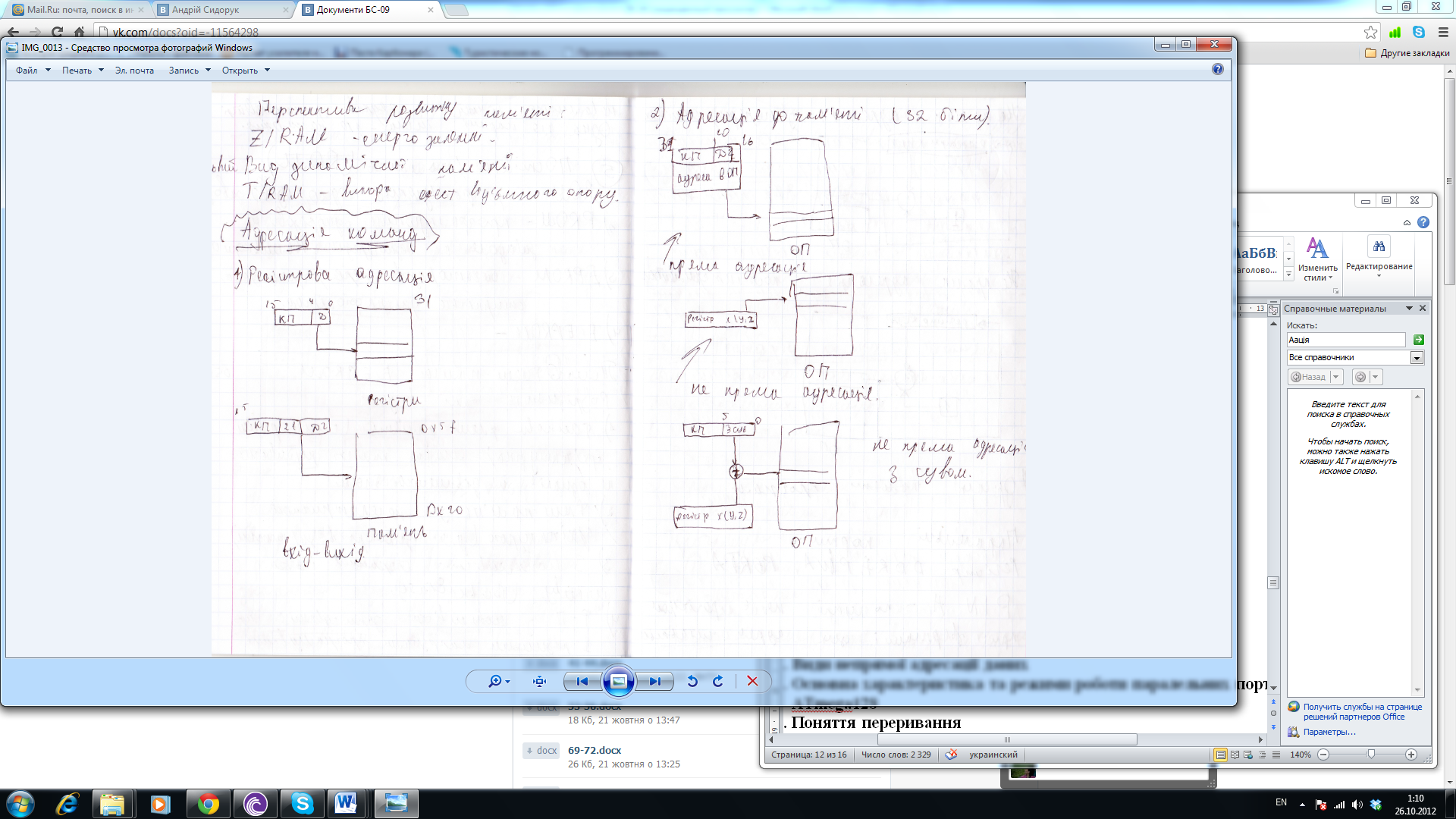Delete the photo with the red X

coord(752,681)
